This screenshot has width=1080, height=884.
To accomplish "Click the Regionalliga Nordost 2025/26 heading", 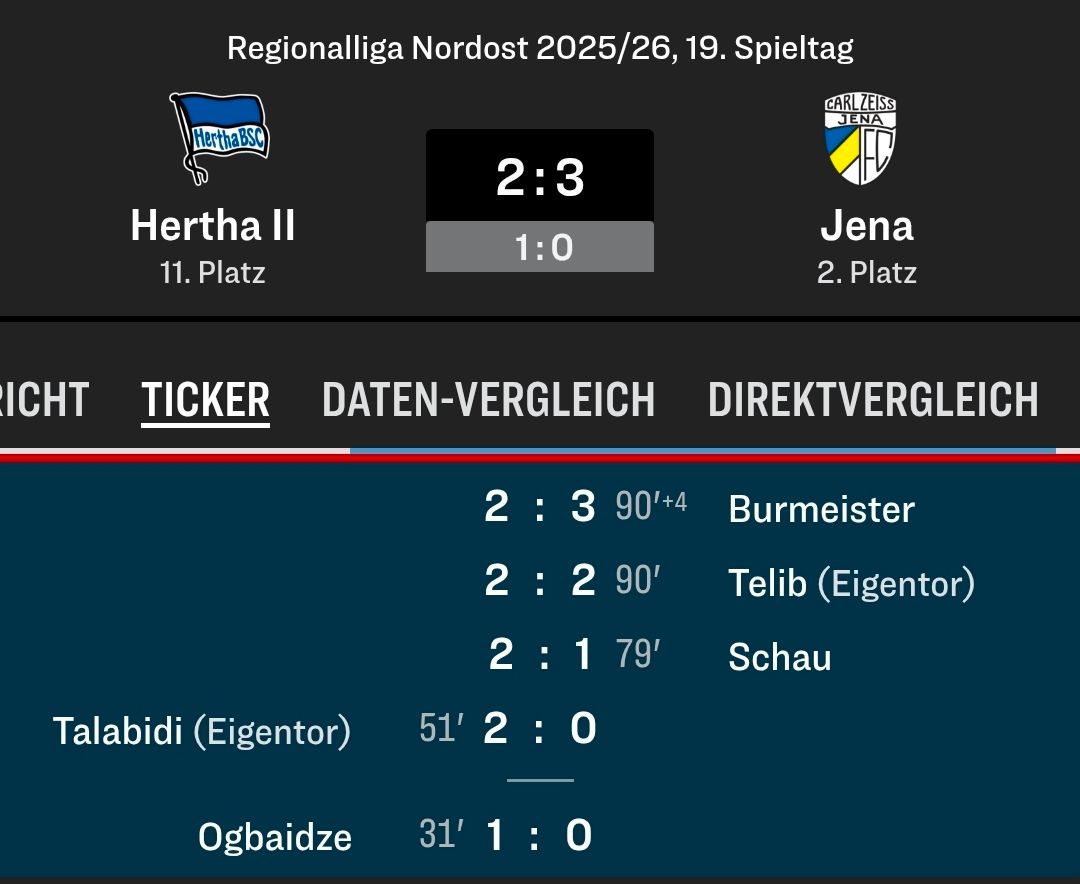I will (x=540, y=48).
